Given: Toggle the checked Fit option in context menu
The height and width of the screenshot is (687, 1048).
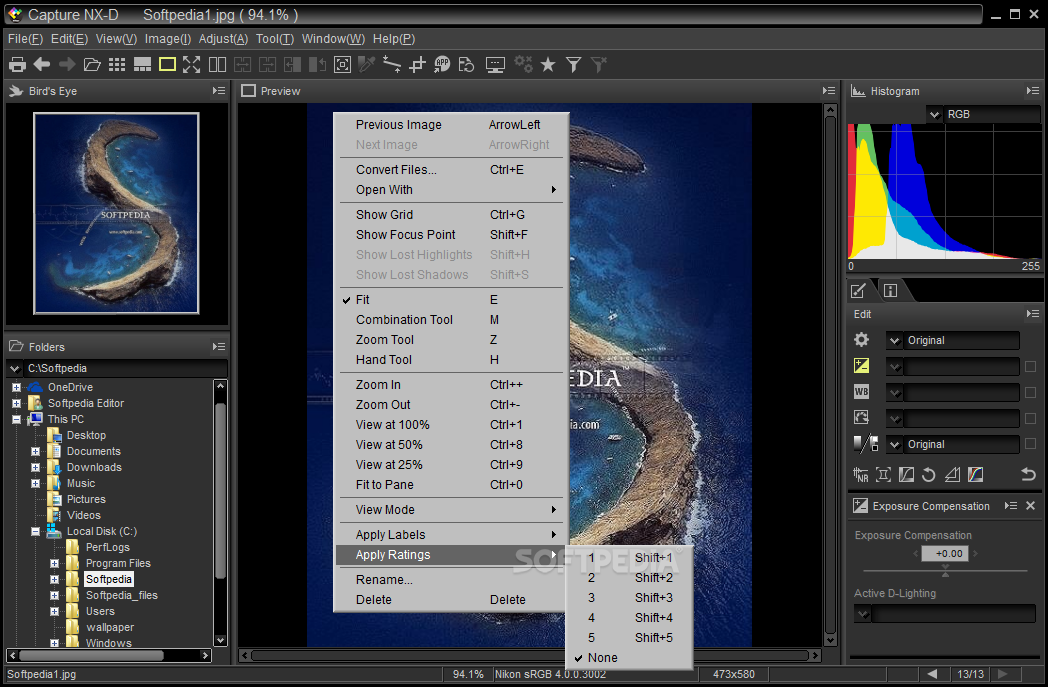Looking at the screenshot, I should (451, 299).
